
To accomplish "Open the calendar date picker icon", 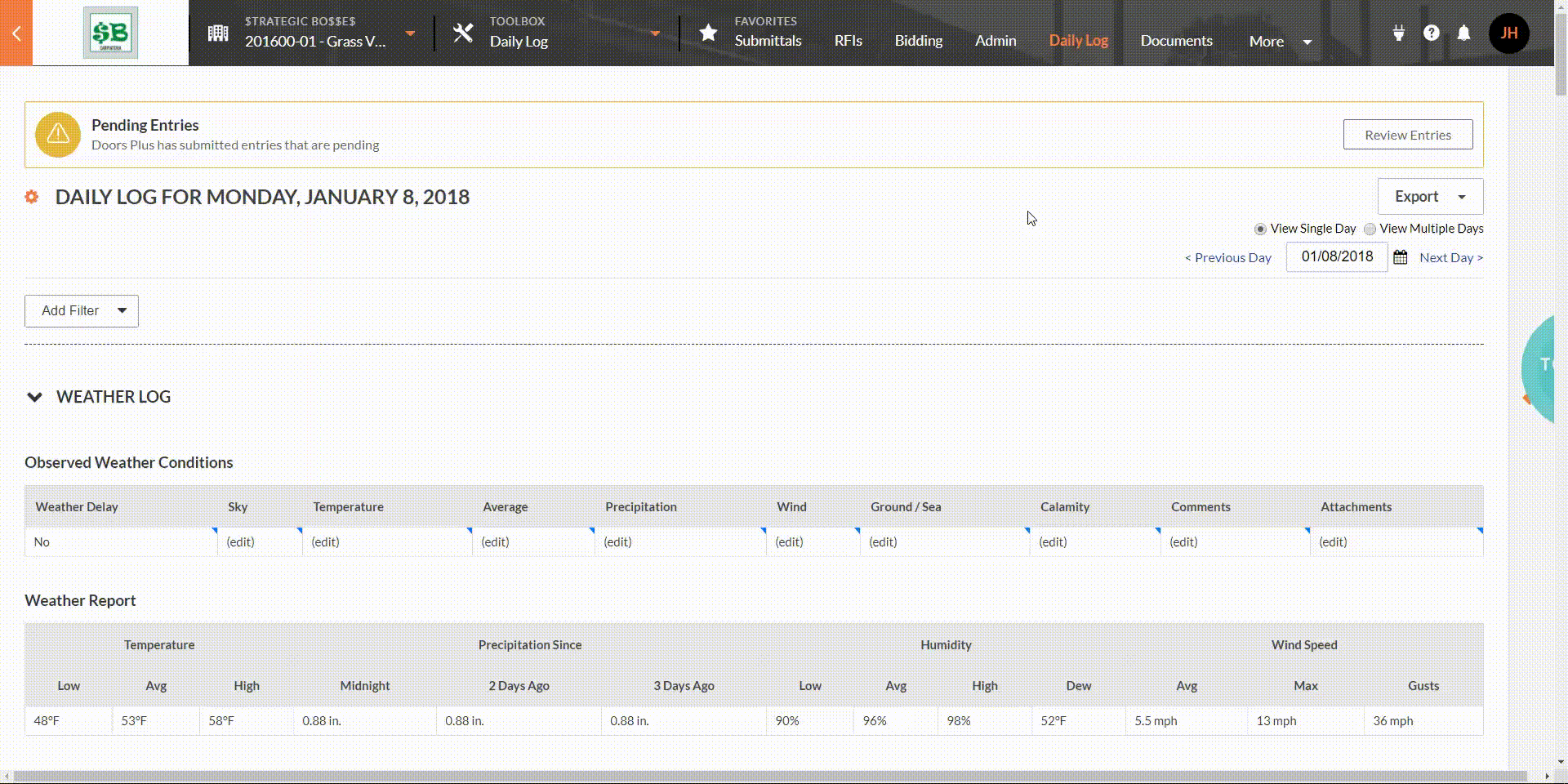I will [x=1400, y=257].
